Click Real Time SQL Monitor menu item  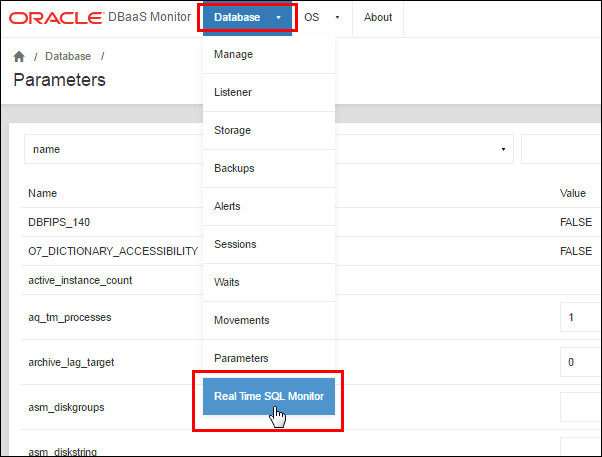coord(269,396)
